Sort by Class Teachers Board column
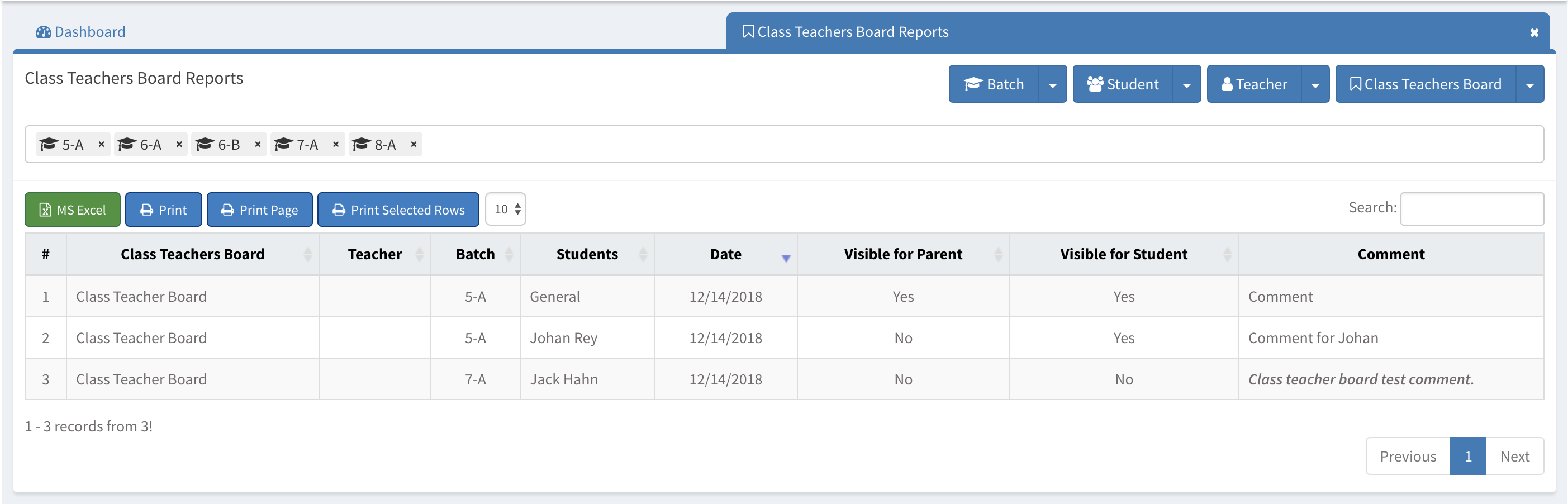This screenshot has width=1568, height=504. [x=192, y=254]
